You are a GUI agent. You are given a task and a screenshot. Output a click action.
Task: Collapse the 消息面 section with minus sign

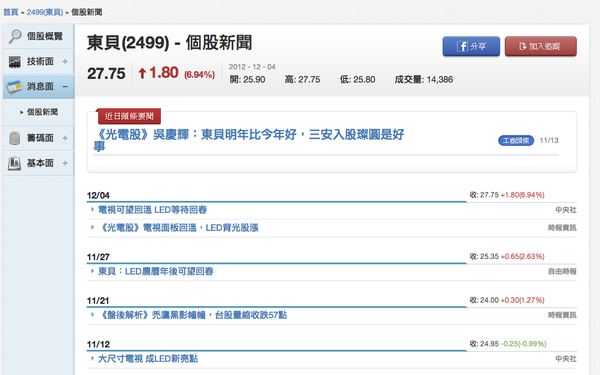(65, 87)
